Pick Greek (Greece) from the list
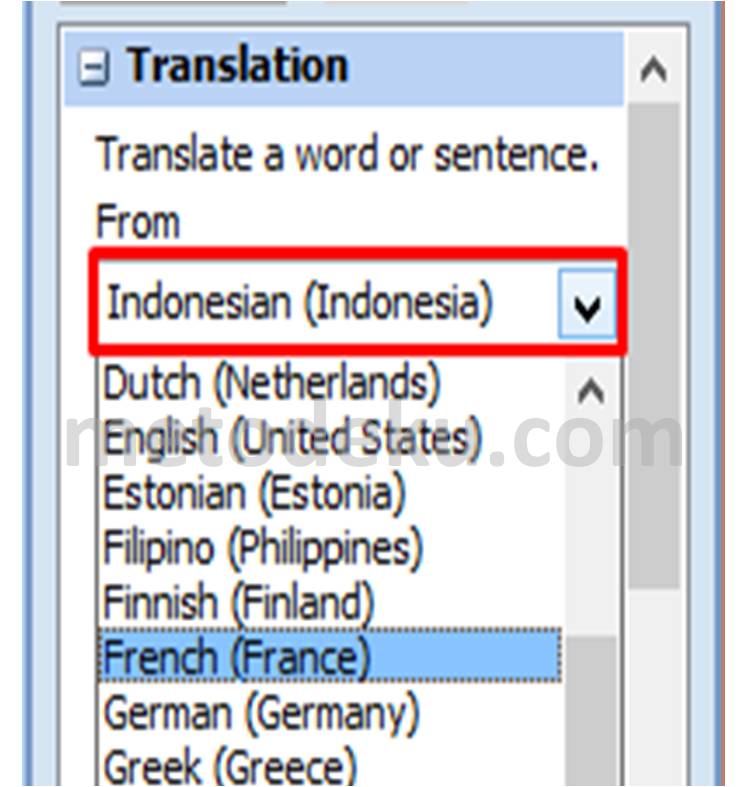This screenshot has height=787, width=749. [x=330, y=765]
